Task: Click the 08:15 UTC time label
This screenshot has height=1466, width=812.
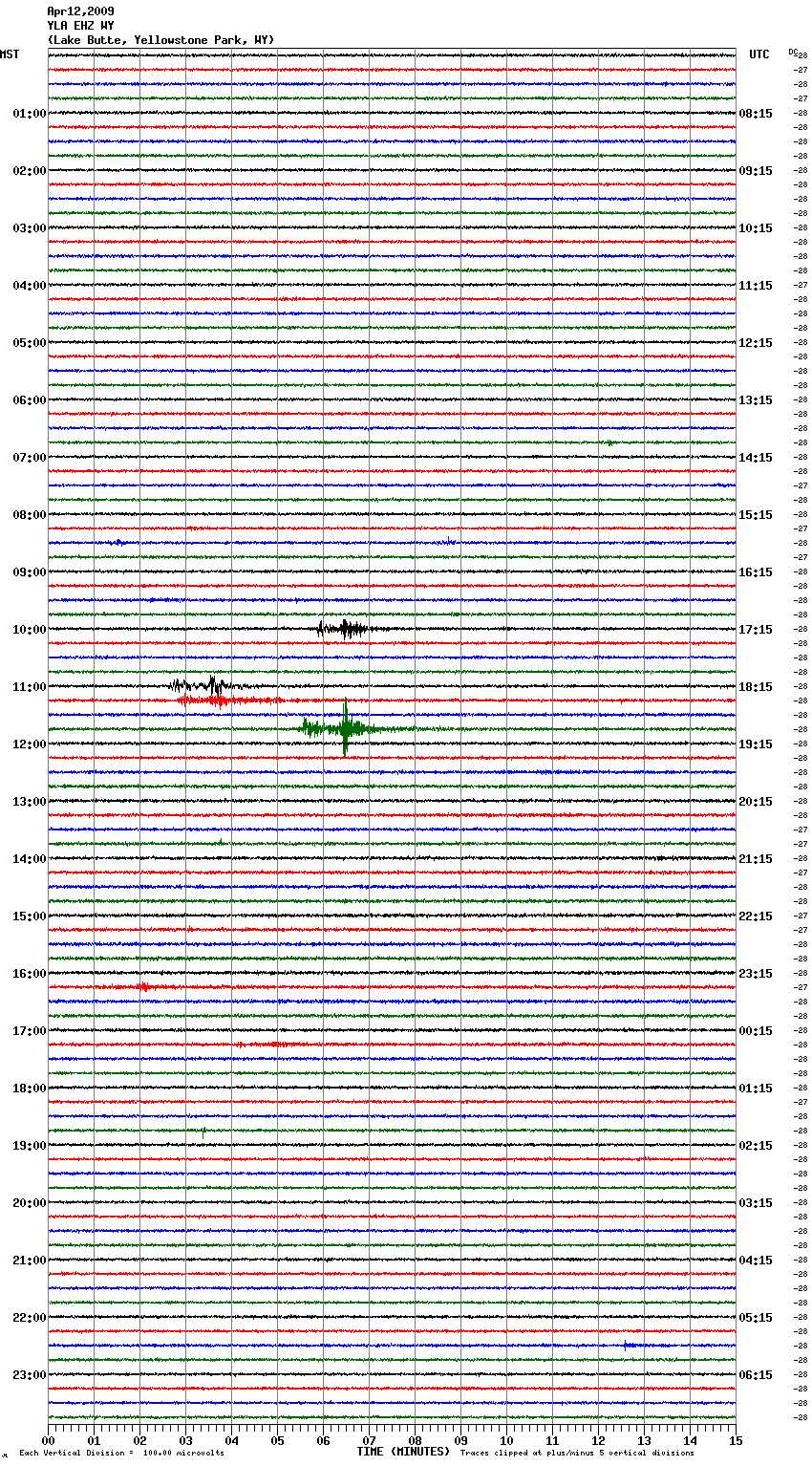Action: point(756,114)
